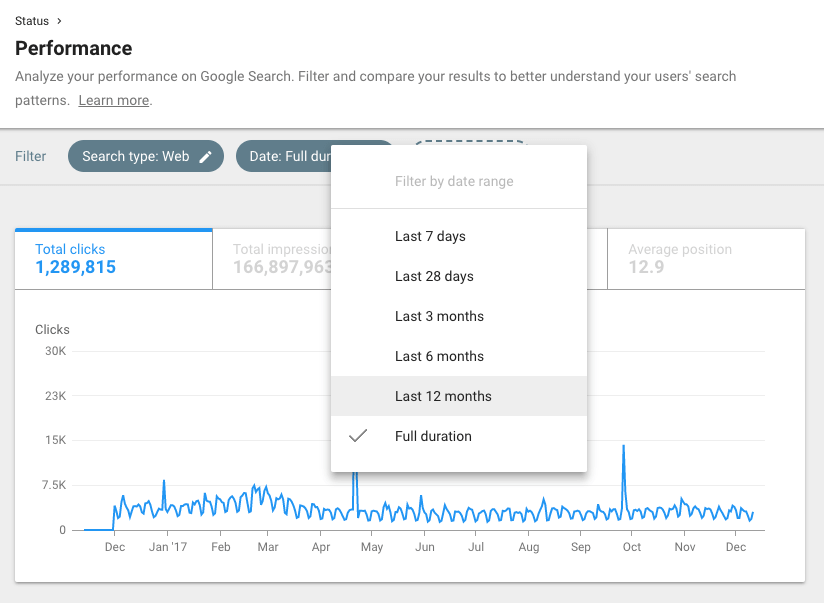Click the Jun x-axis label
Viewport: 824px width, 603px height.
point(425,547)
